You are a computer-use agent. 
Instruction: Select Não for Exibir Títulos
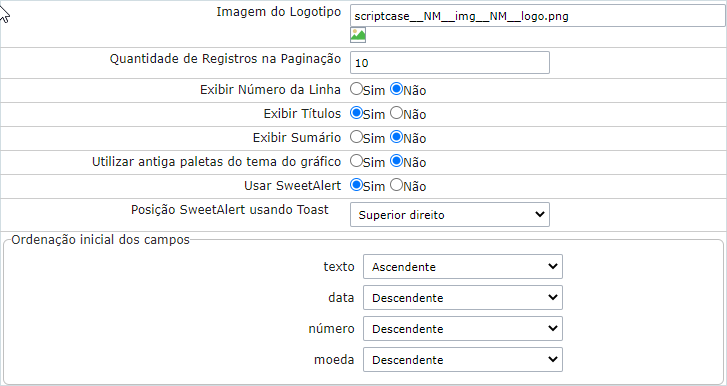(396, 113)
